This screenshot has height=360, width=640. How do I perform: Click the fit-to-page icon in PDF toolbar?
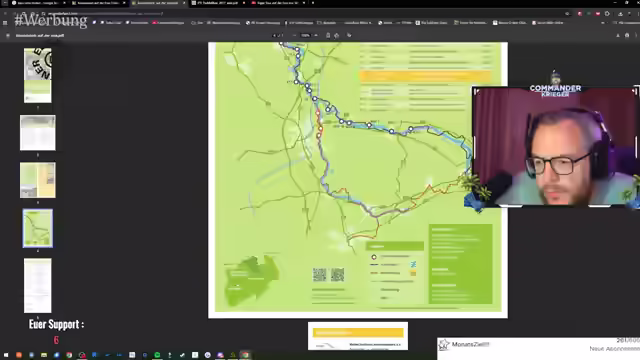coord(328,36)
